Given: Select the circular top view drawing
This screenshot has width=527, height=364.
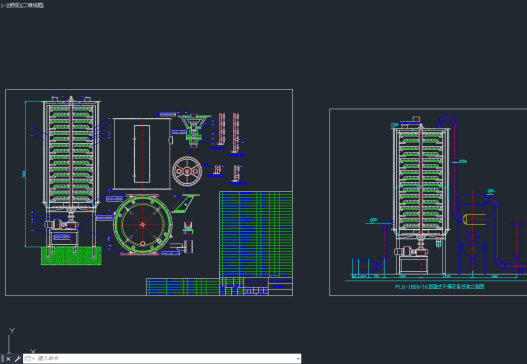Looking at the screenshot, I should pyautogui.click(x=143, y=225).
